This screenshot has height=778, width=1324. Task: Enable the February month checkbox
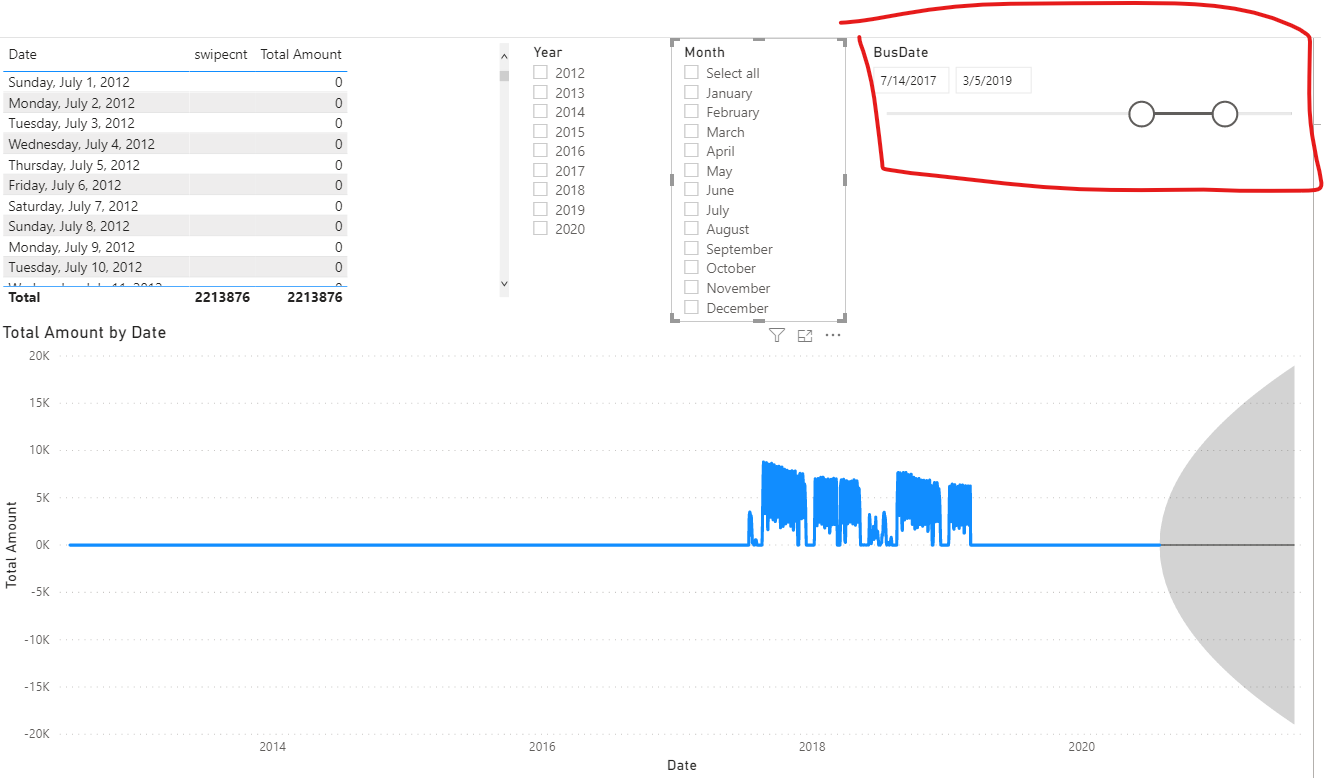point(692,111)
